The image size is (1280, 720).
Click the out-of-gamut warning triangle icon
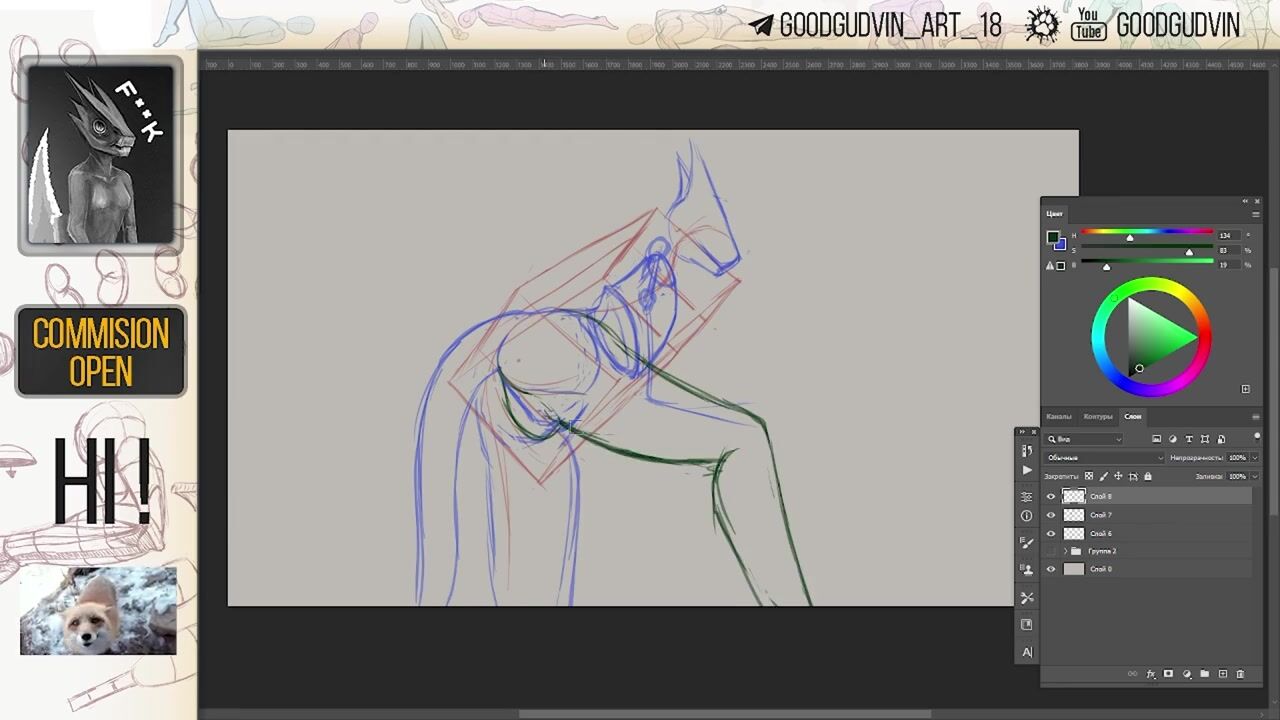coord(1049,266)
